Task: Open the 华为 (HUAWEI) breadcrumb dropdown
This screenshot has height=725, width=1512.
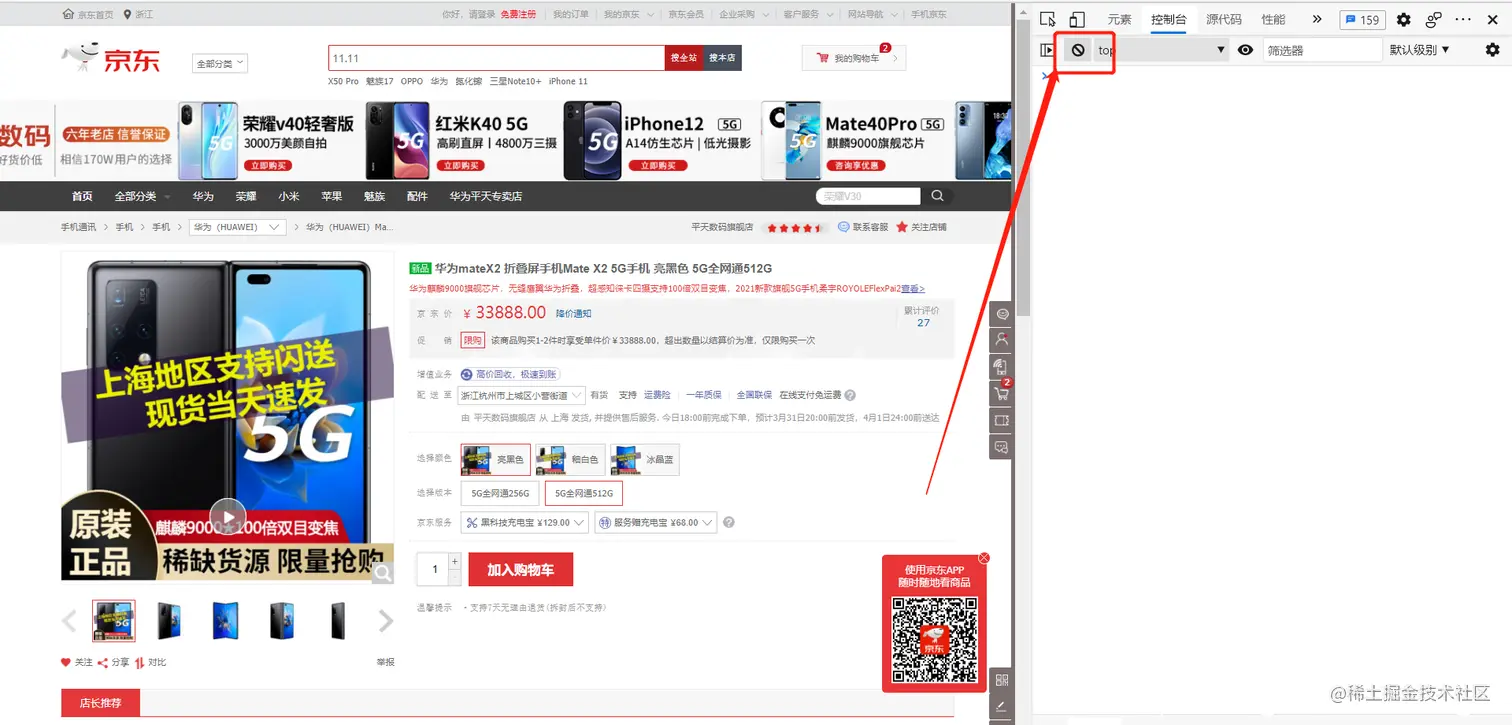Action: tap(238, 227)
